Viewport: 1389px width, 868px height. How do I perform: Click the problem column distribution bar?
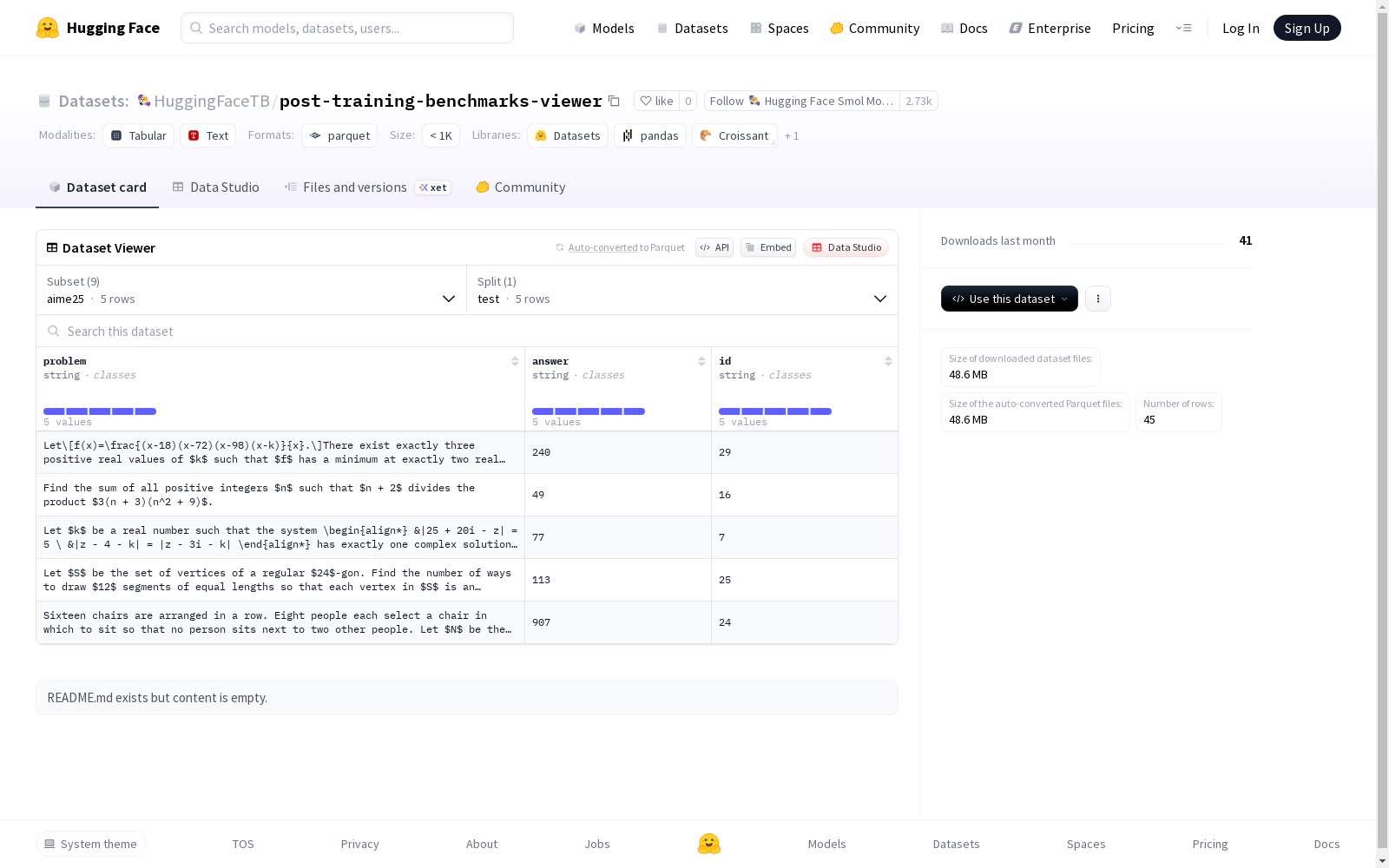[x=100, y=411]
